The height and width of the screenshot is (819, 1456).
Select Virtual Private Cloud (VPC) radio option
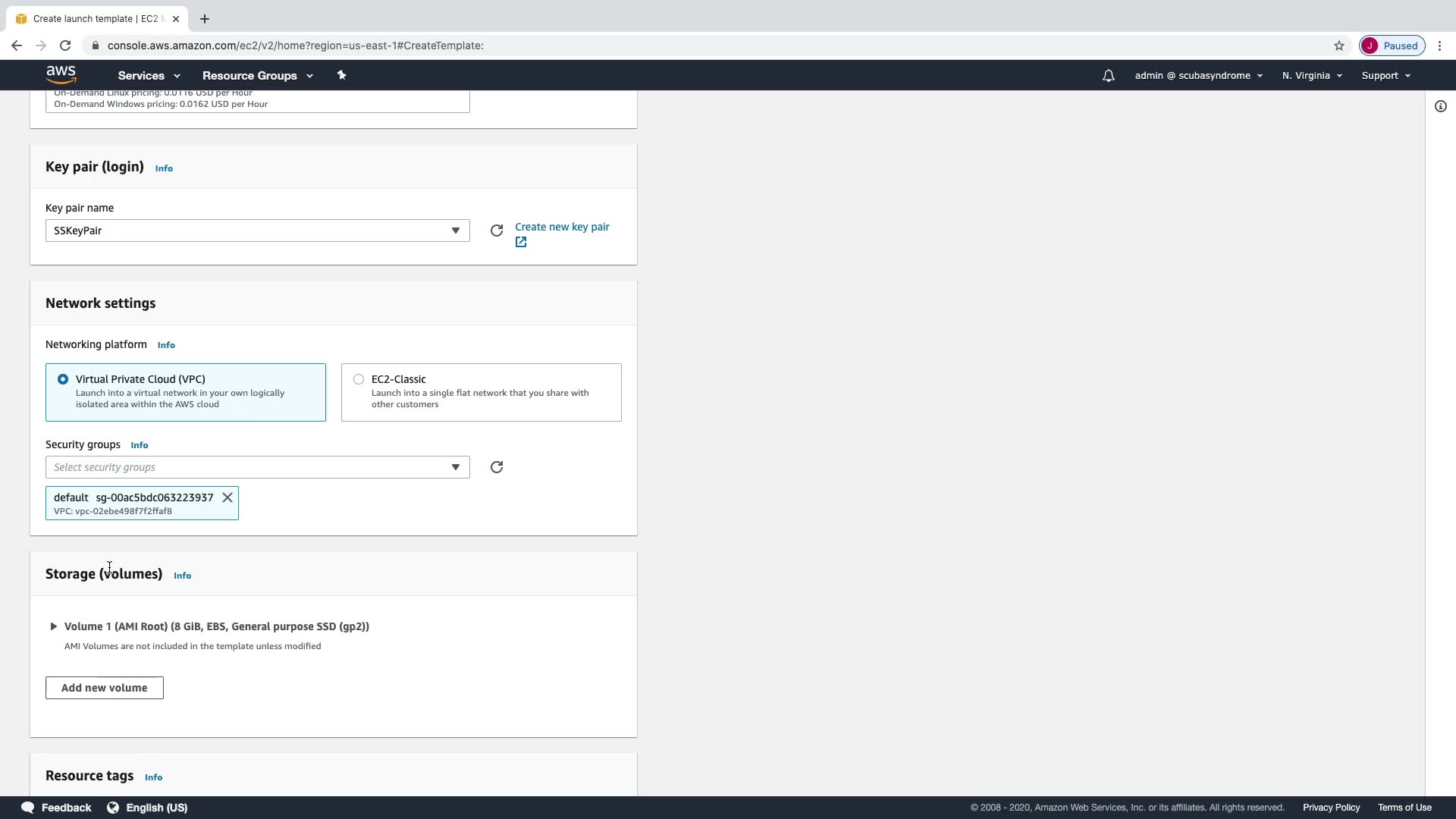pyautogui.click(x=63, y=379)
